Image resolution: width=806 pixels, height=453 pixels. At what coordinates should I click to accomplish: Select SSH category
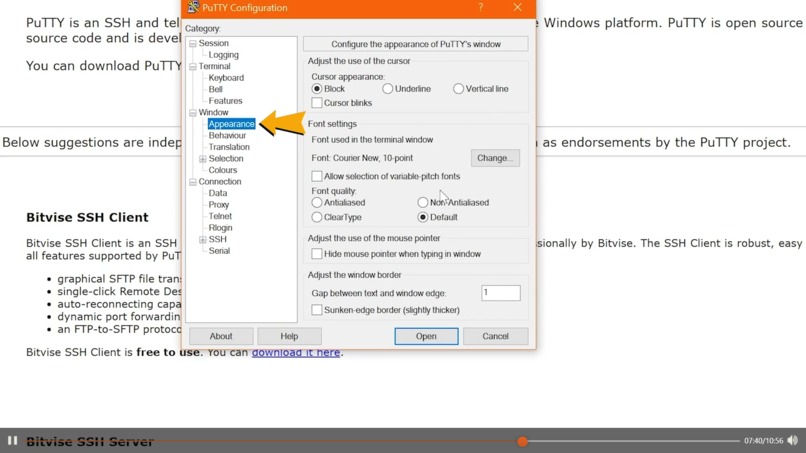click(217, 239)
